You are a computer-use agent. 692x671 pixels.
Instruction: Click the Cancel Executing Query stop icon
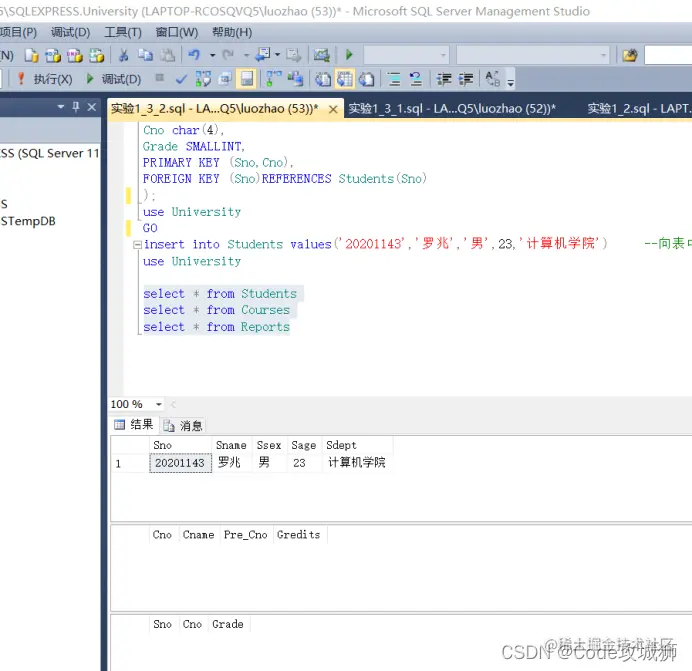tap(160, 78)
